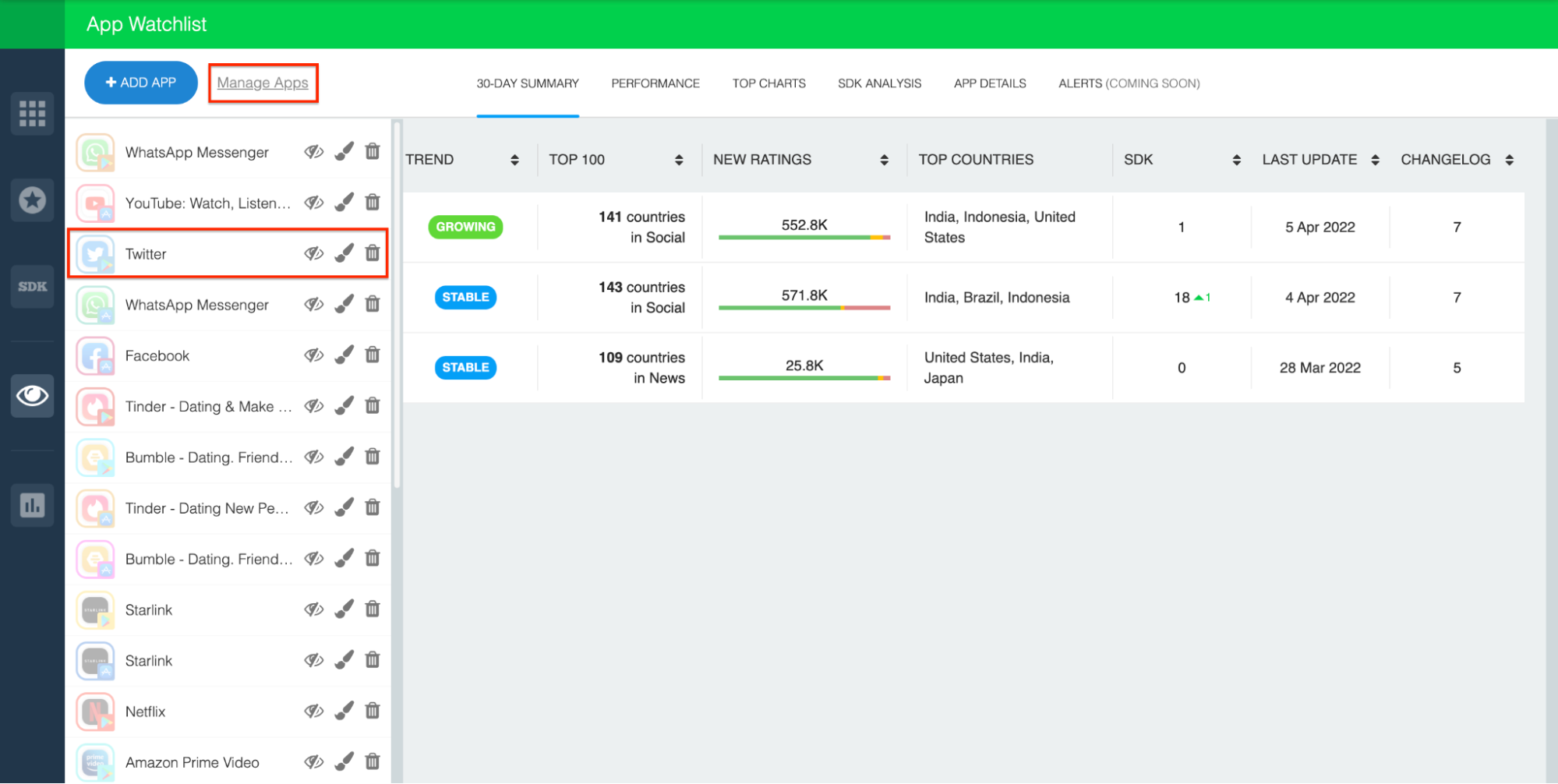Toggle visibility of Twitter with eye icon
This screenshot has height=784, width=1558.
tap(314, 253)
